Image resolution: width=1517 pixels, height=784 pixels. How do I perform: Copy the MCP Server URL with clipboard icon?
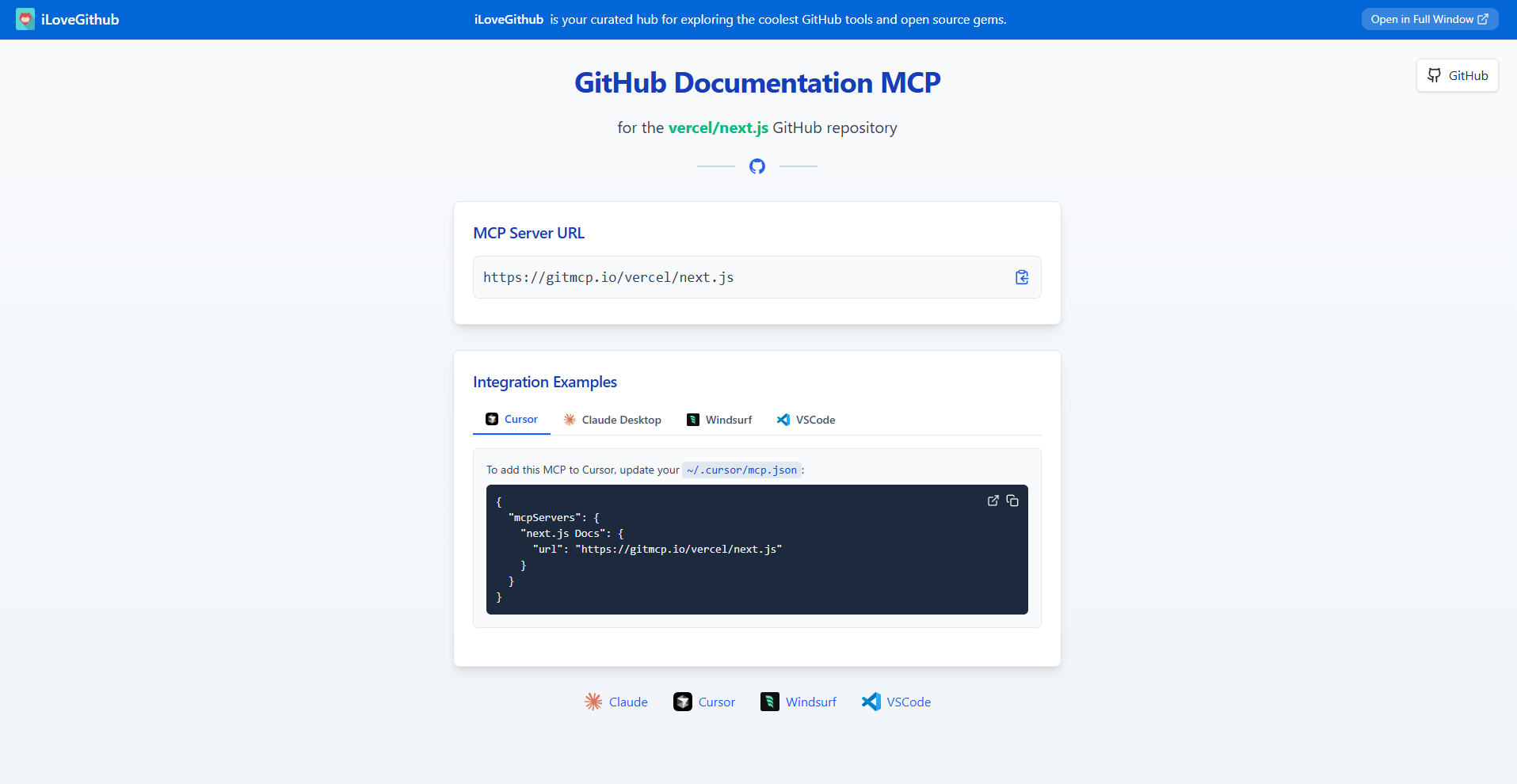[x=1022, y=277]
